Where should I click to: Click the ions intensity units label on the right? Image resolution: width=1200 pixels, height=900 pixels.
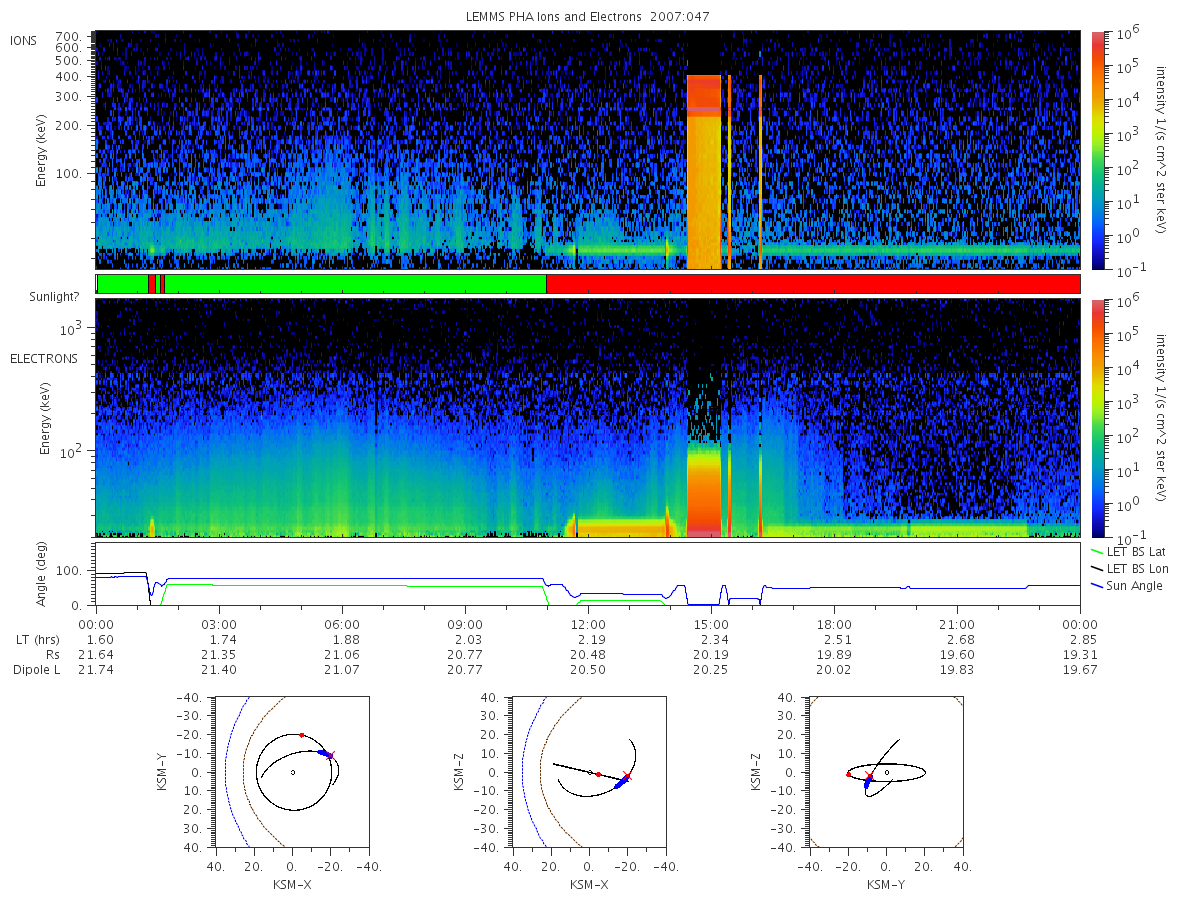1161,150
